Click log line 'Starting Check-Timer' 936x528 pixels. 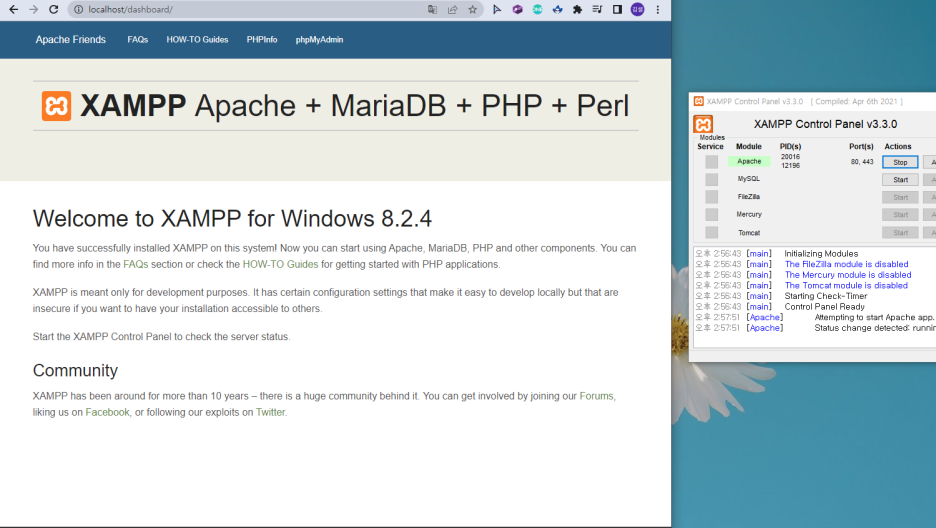(x=826, y=296)
